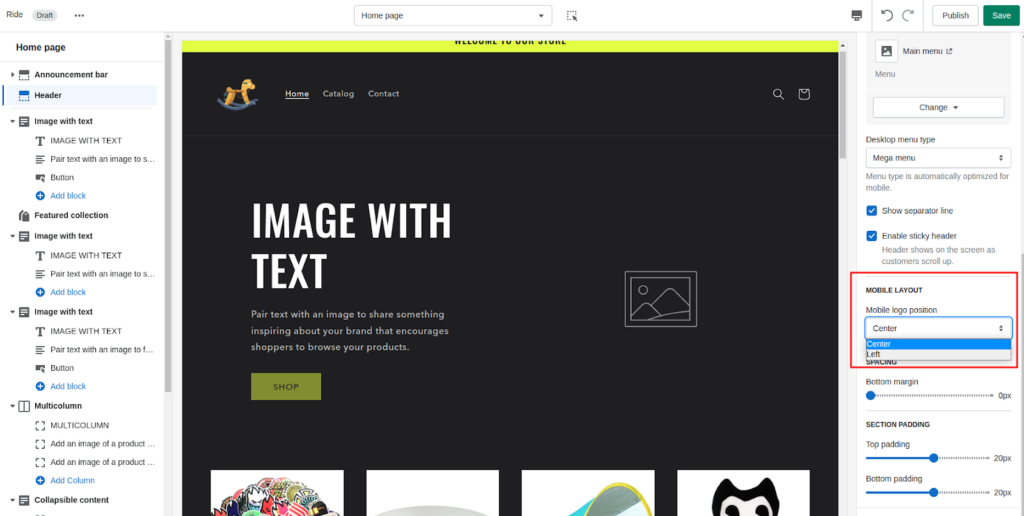
Task: Click the IMAGE WITH TEXT heading in preview
Action: 351,245
